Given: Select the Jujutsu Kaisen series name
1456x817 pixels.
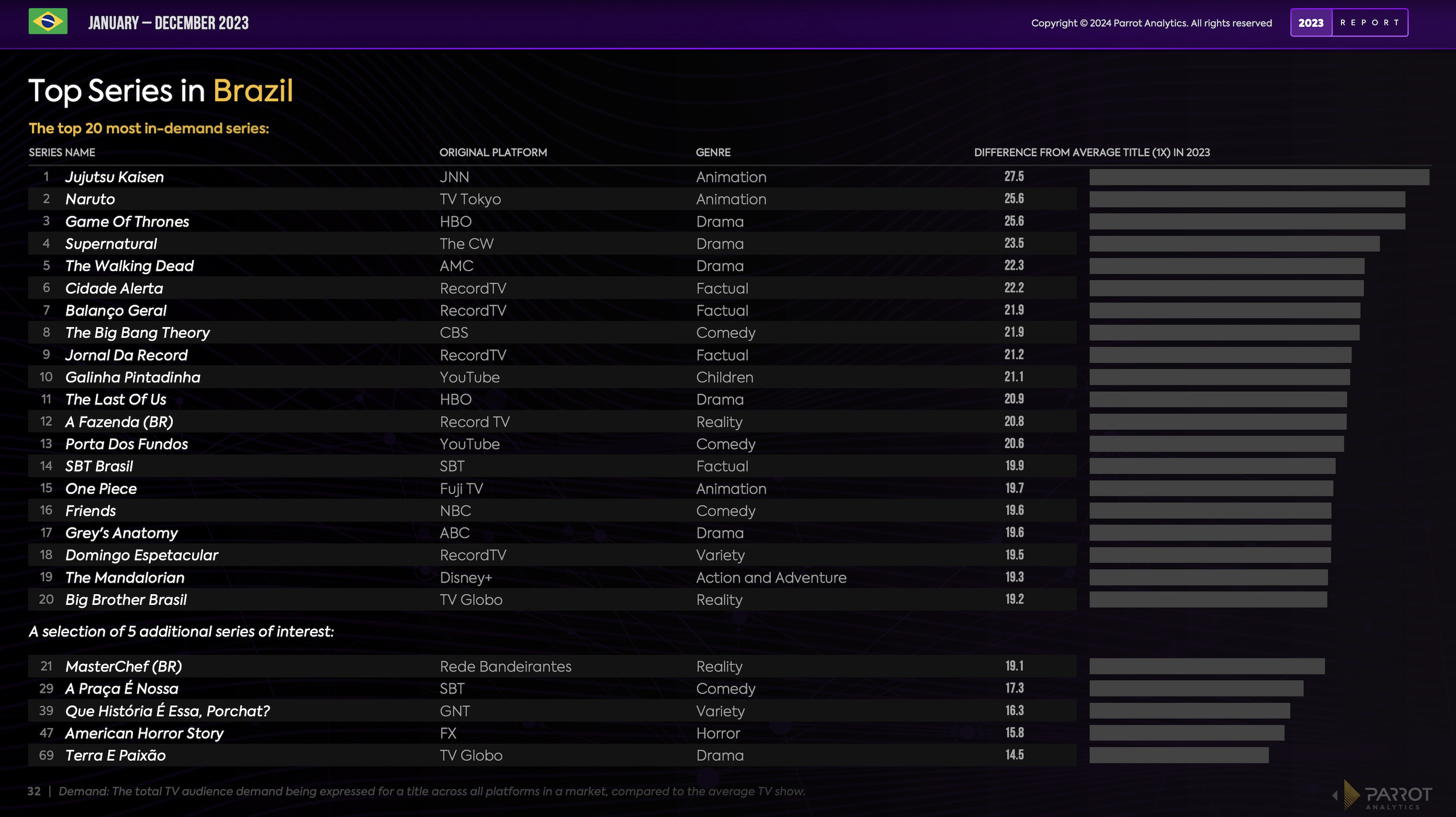Looking at the screenshot, I should (x=115, y=178).
